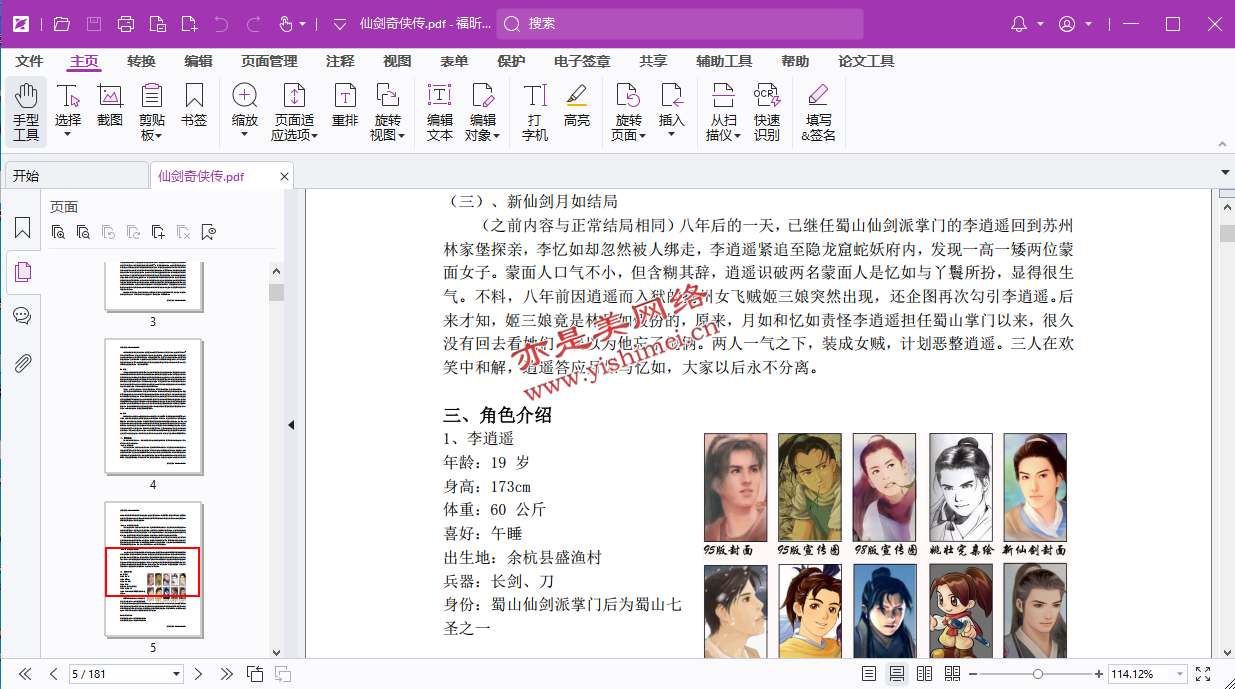Open Page fit options (页面适应选项)
The image size is (1235, 689).
point(294,111)
